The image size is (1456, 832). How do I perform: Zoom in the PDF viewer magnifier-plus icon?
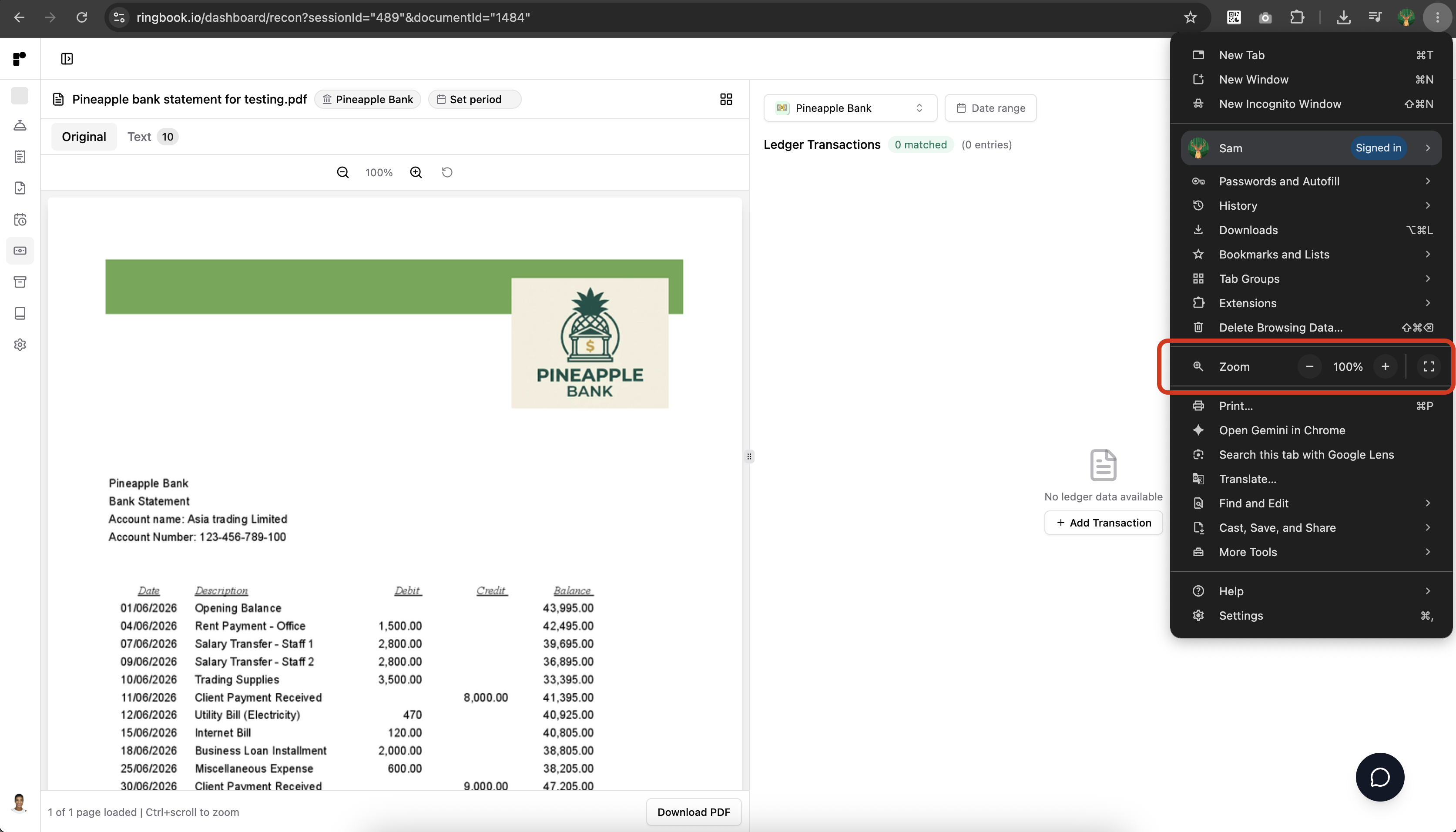416,173
